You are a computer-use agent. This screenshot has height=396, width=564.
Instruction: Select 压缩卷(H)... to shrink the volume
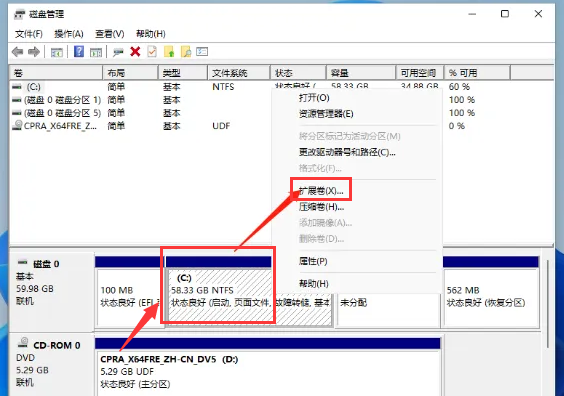pos(321,207)
